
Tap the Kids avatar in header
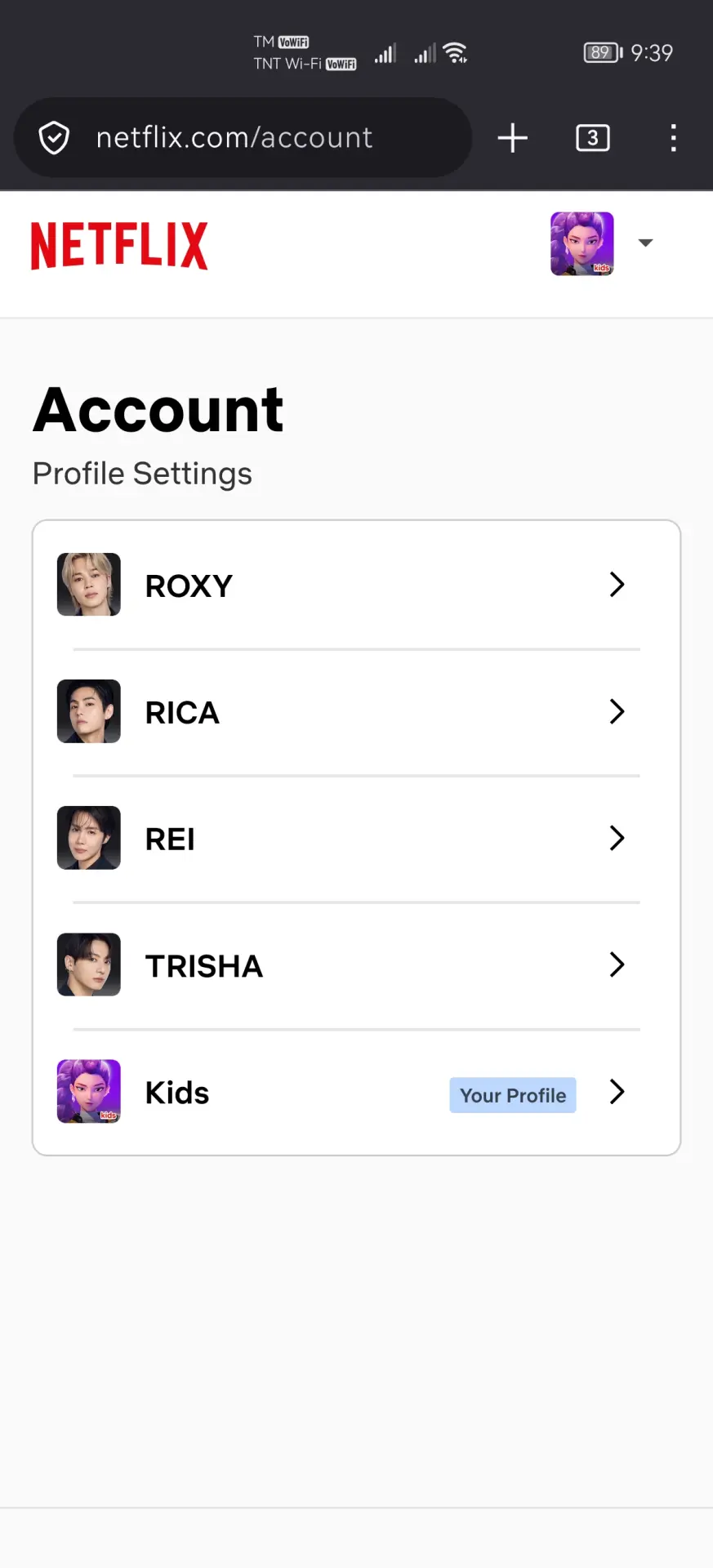click(582, 243)
